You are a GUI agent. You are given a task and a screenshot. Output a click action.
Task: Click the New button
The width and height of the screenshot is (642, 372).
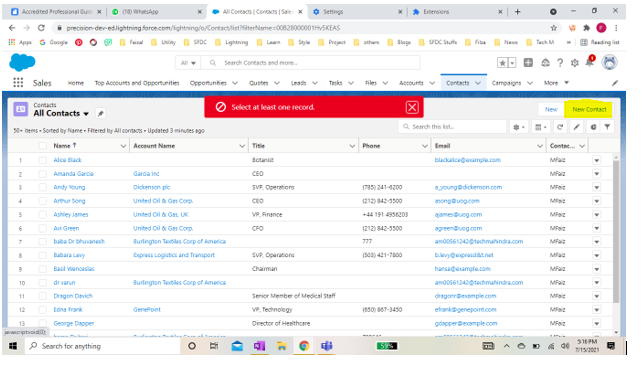(551, 110)
